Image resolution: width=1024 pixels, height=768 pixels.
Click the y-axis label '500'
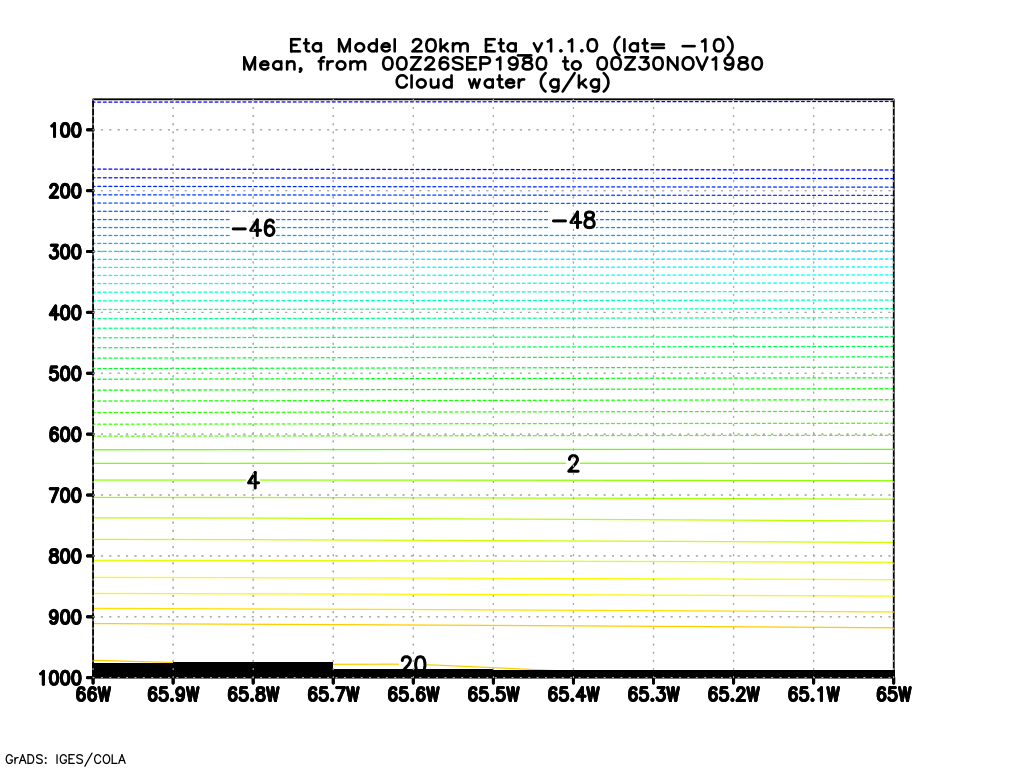point(66,374)
